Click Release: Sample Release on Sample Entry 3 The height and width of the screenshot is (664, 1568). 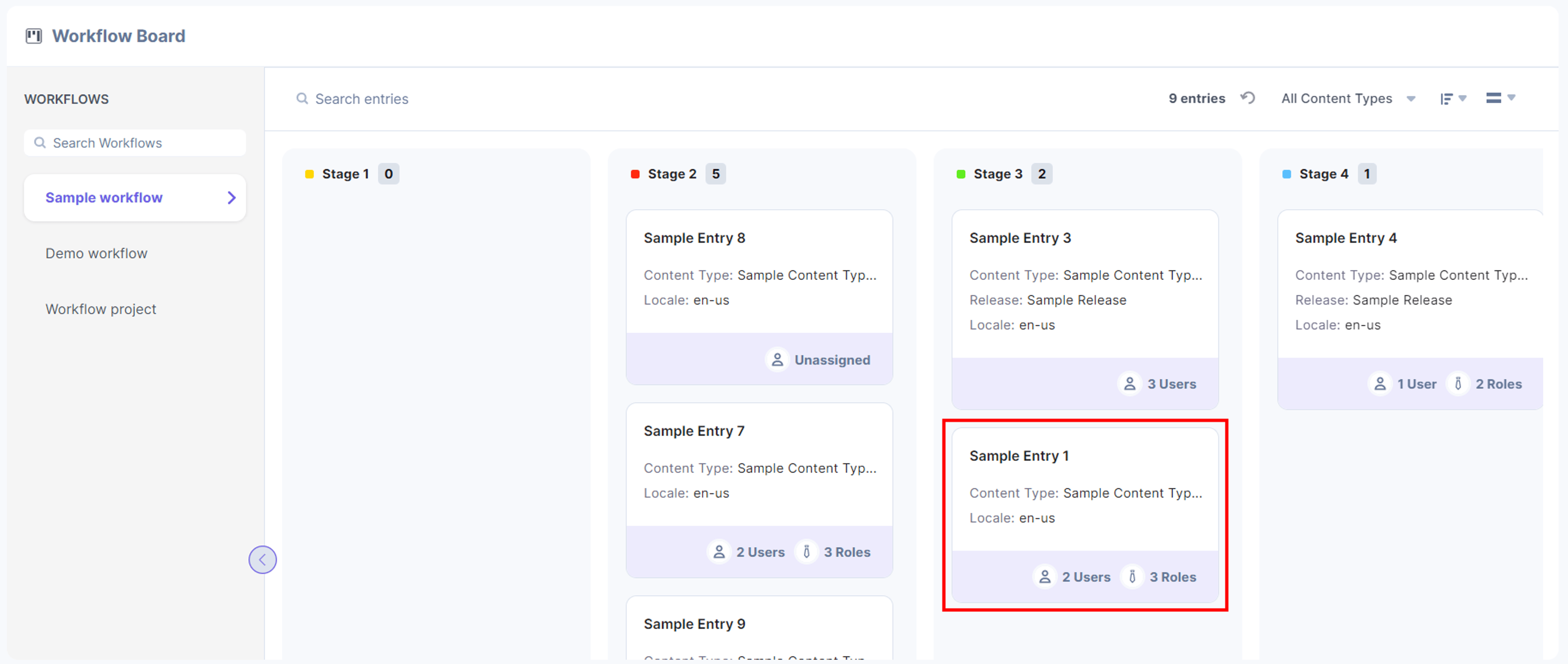1047,300
